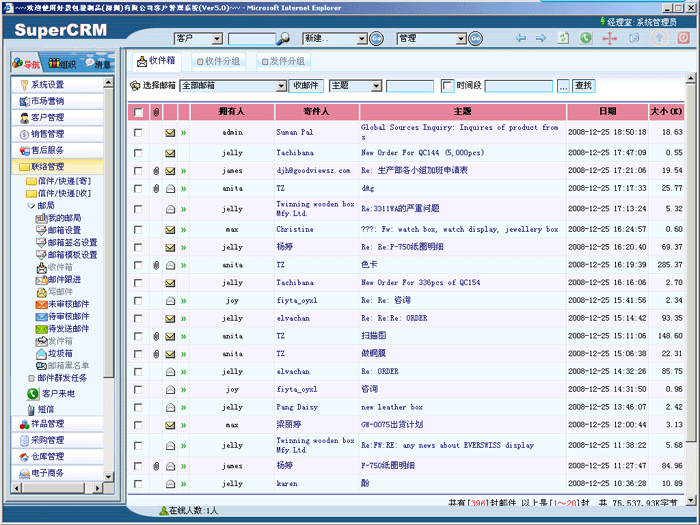Expand 邮件群发任务 tree node

[31, 379]
